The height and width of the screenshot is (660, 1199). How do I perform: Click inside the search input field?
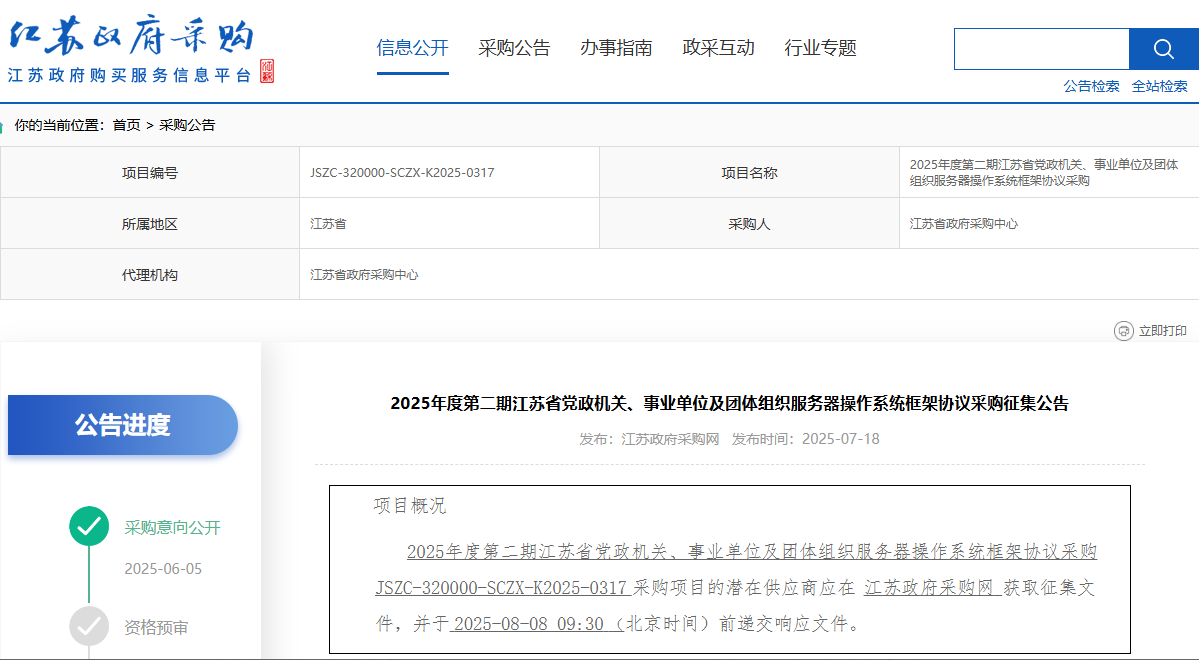(x=1041, y=49)
